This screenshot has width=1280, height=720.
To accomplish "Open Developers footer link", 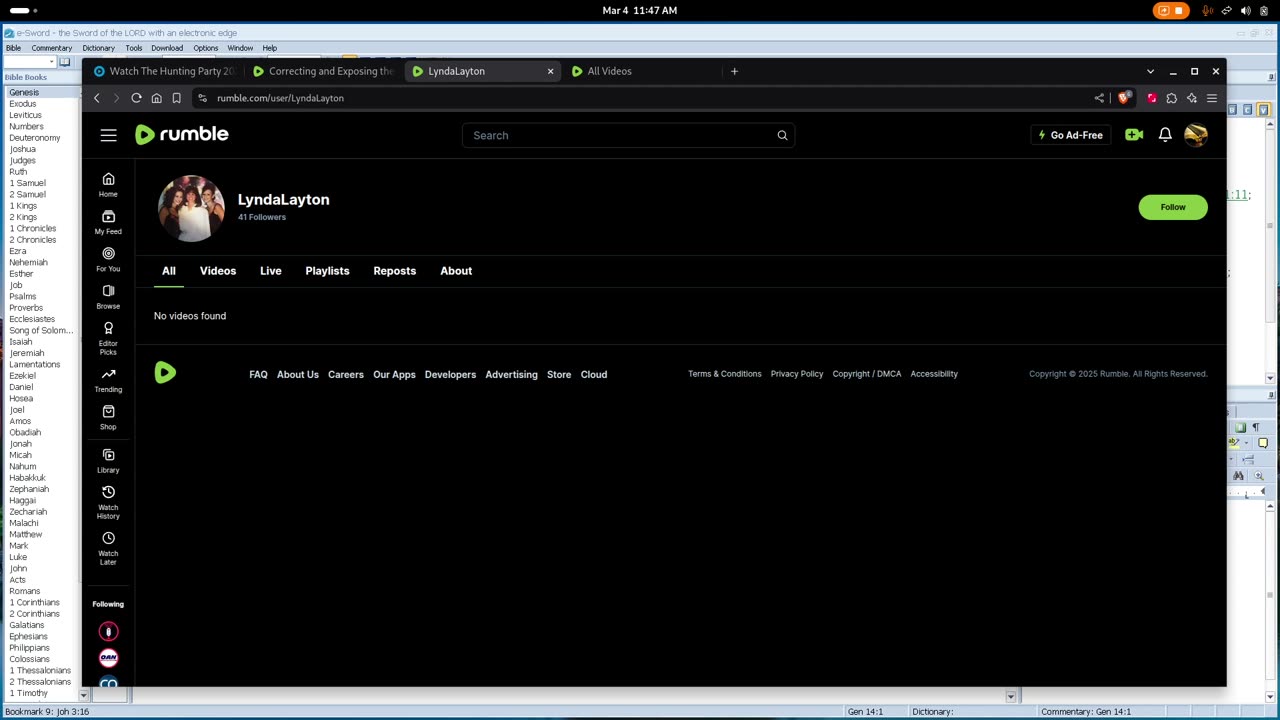I will (450, 374).
